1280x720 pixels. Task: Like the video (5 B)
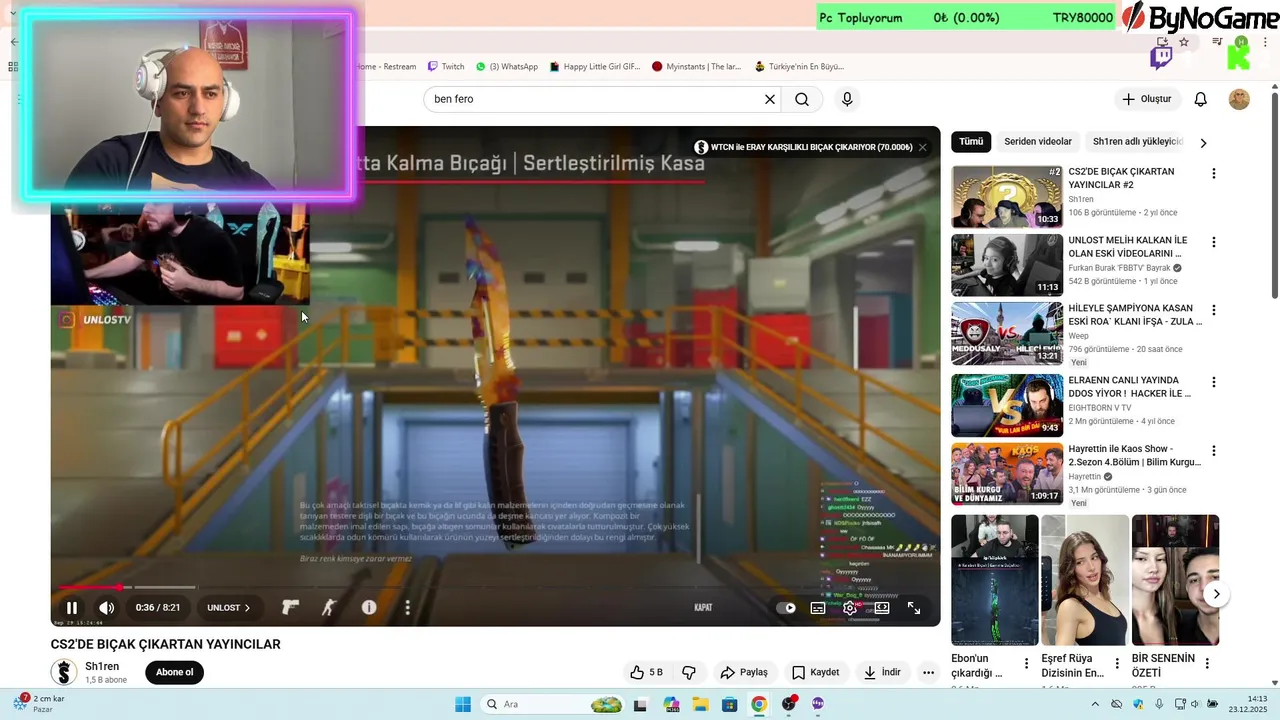[x=646, y=672]
